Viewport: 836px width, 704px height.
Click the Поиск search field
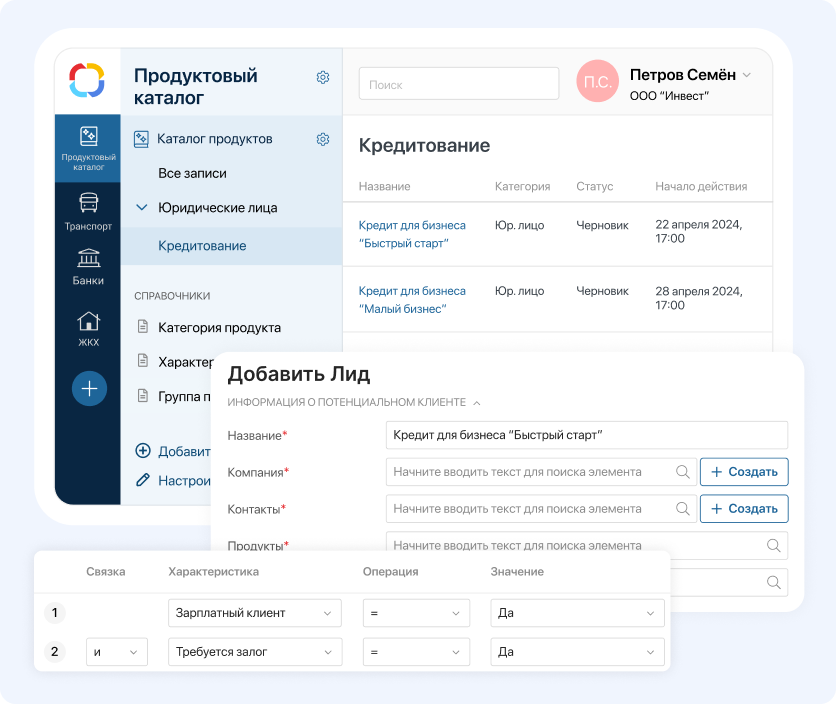coord(458,84)
